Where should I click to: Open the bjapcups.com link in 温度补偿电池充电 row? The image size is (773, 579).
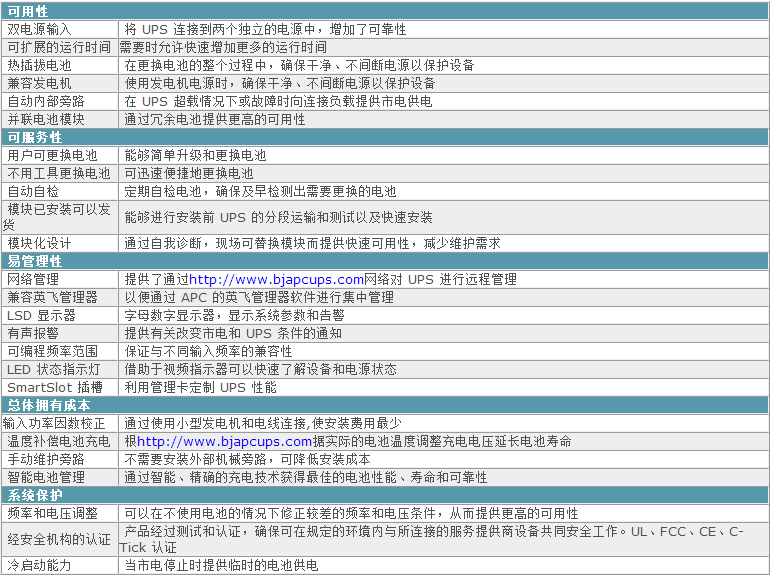(224, 441)
